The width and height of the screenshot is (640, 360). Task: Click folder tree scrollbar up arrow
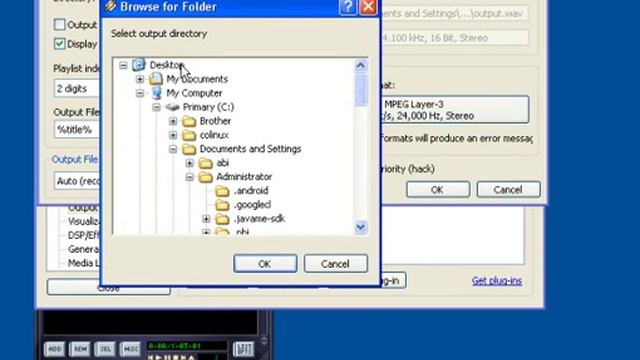(360, 65)
